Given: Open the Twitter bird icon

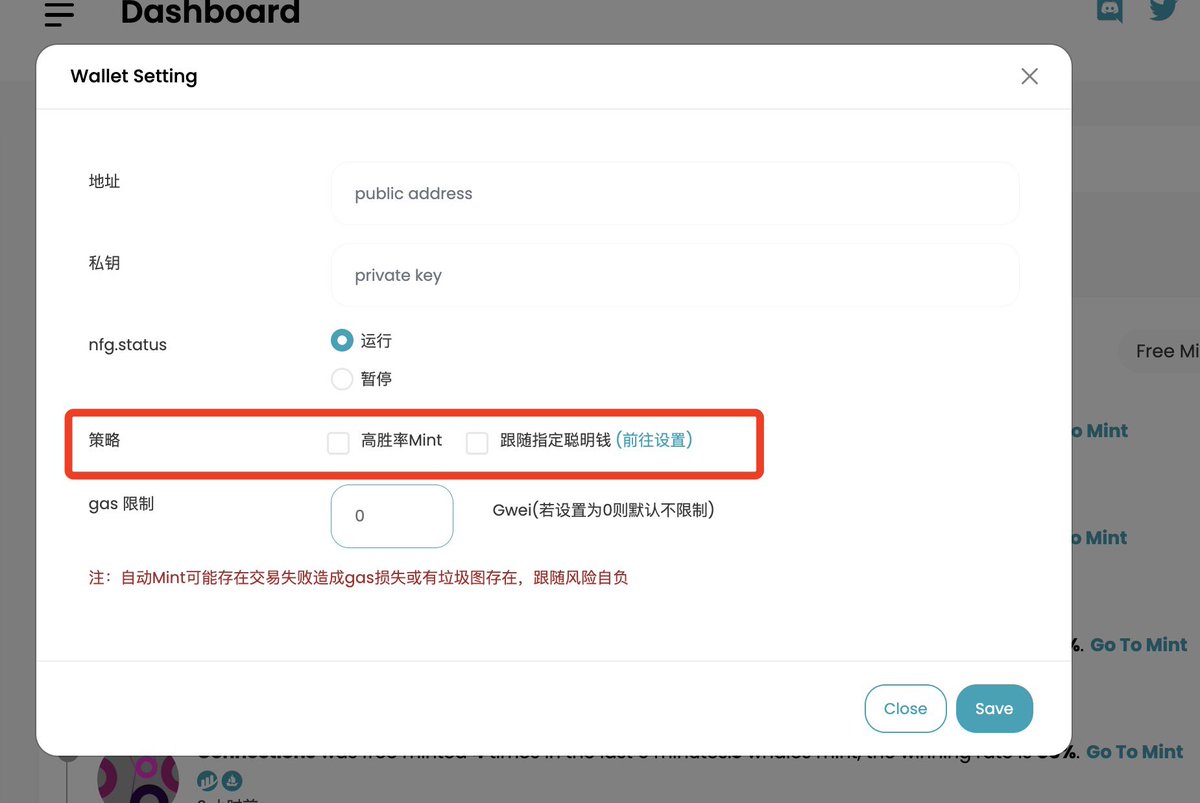Looking at the screenshot, I should 1163,10.
